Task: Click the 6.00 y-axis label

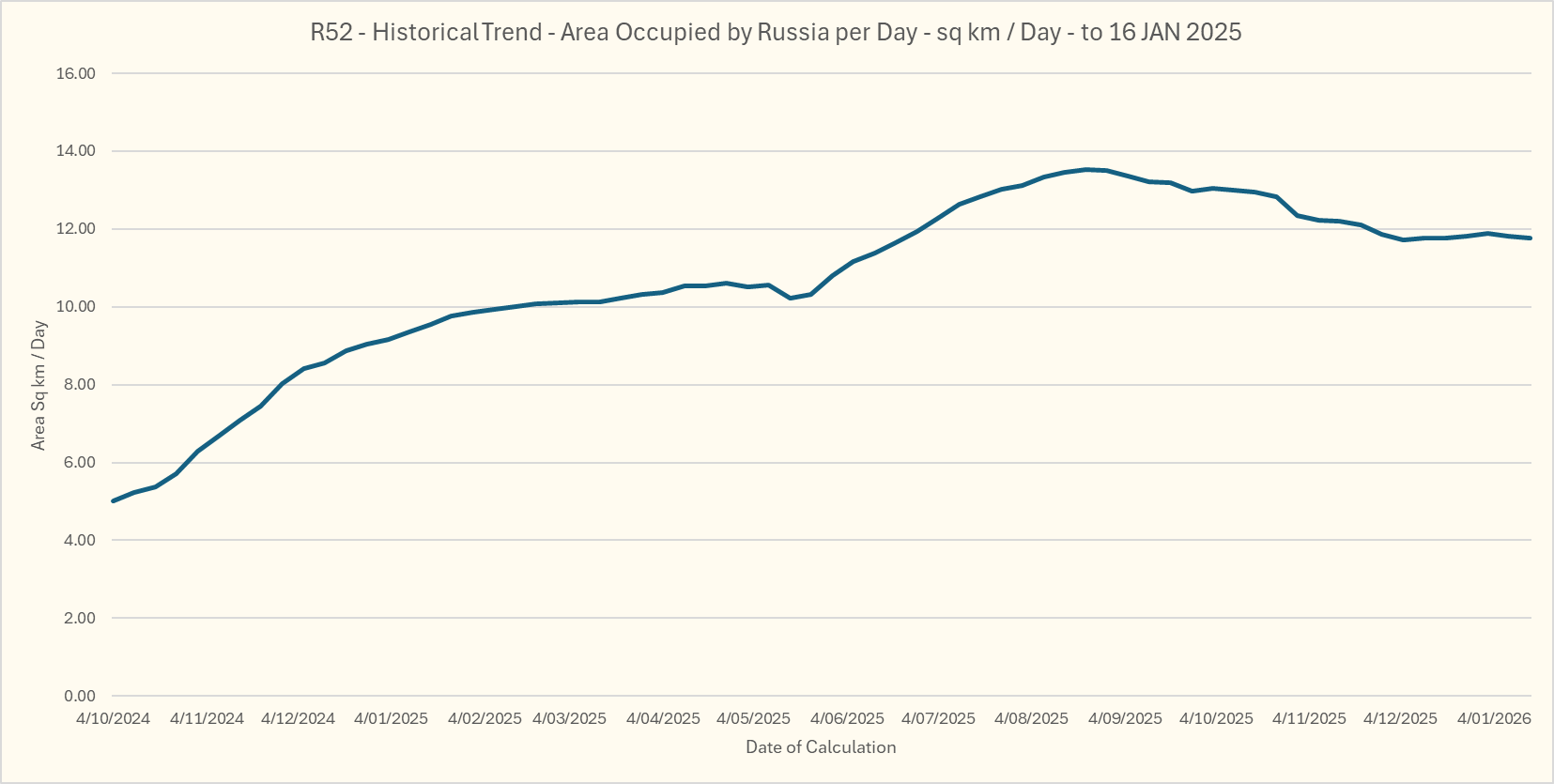Action: pos(80,463)
